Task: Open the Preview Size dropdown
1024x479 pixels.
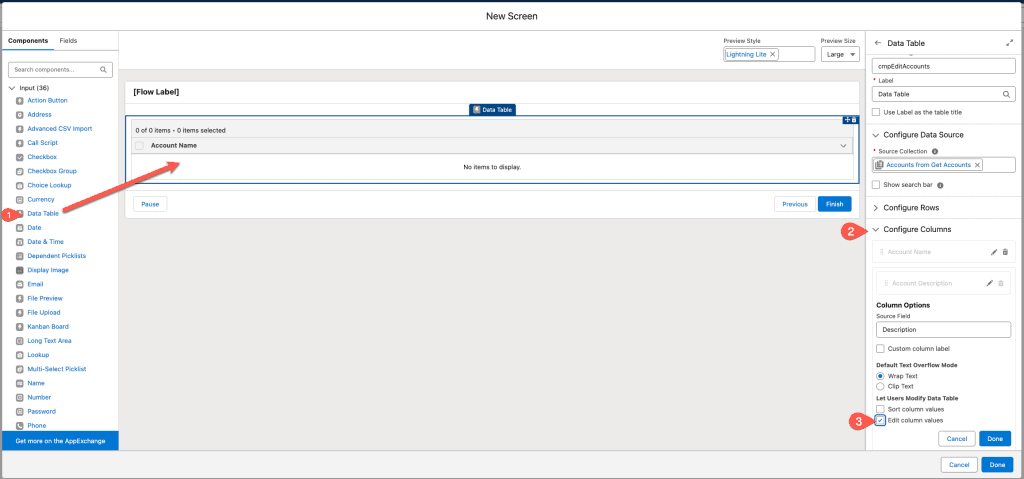Action: (x=840, y=54)
